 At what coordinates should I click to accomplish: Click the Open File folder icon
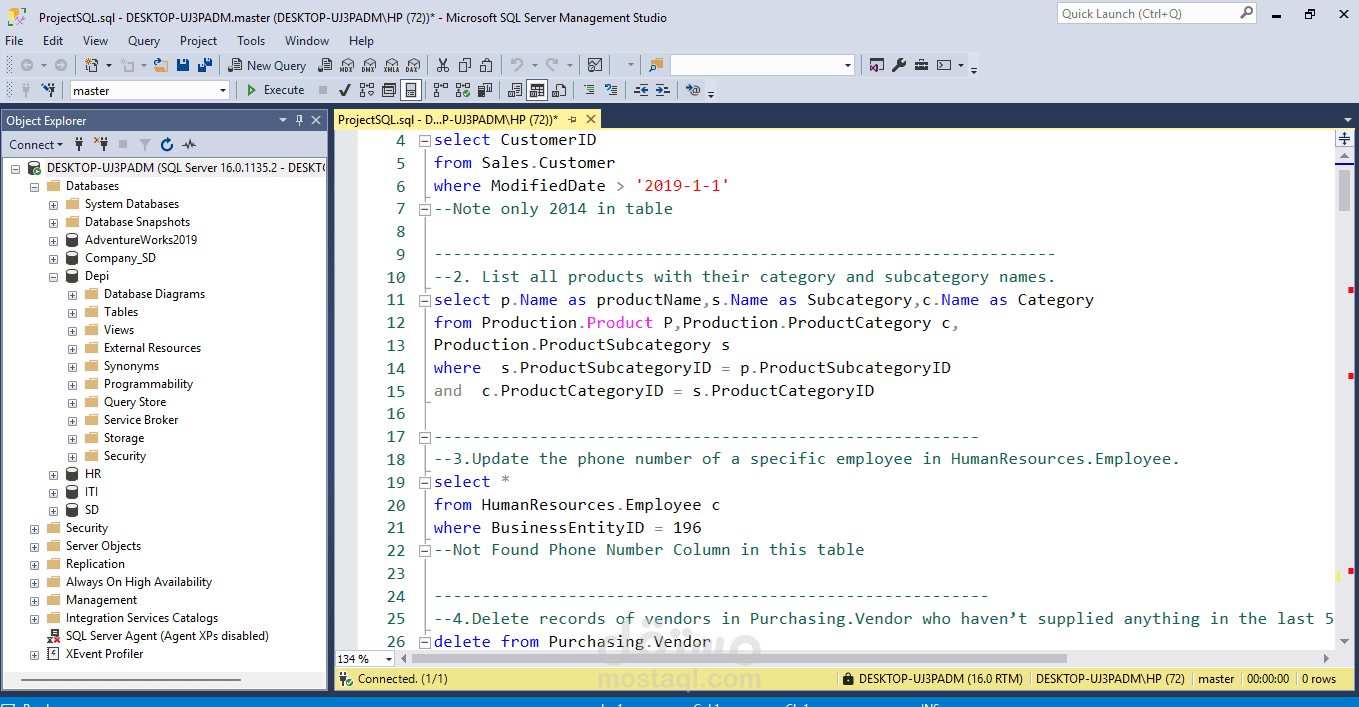pos(160,65)
